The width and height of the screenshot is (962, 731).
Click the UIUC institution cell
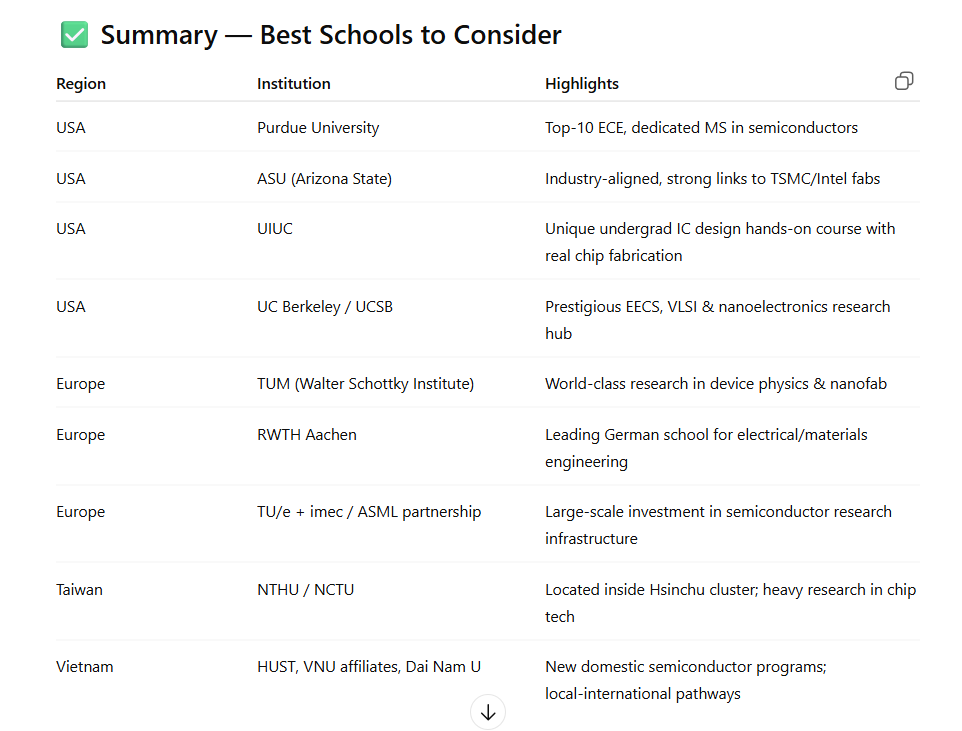[x=275, y=229]
